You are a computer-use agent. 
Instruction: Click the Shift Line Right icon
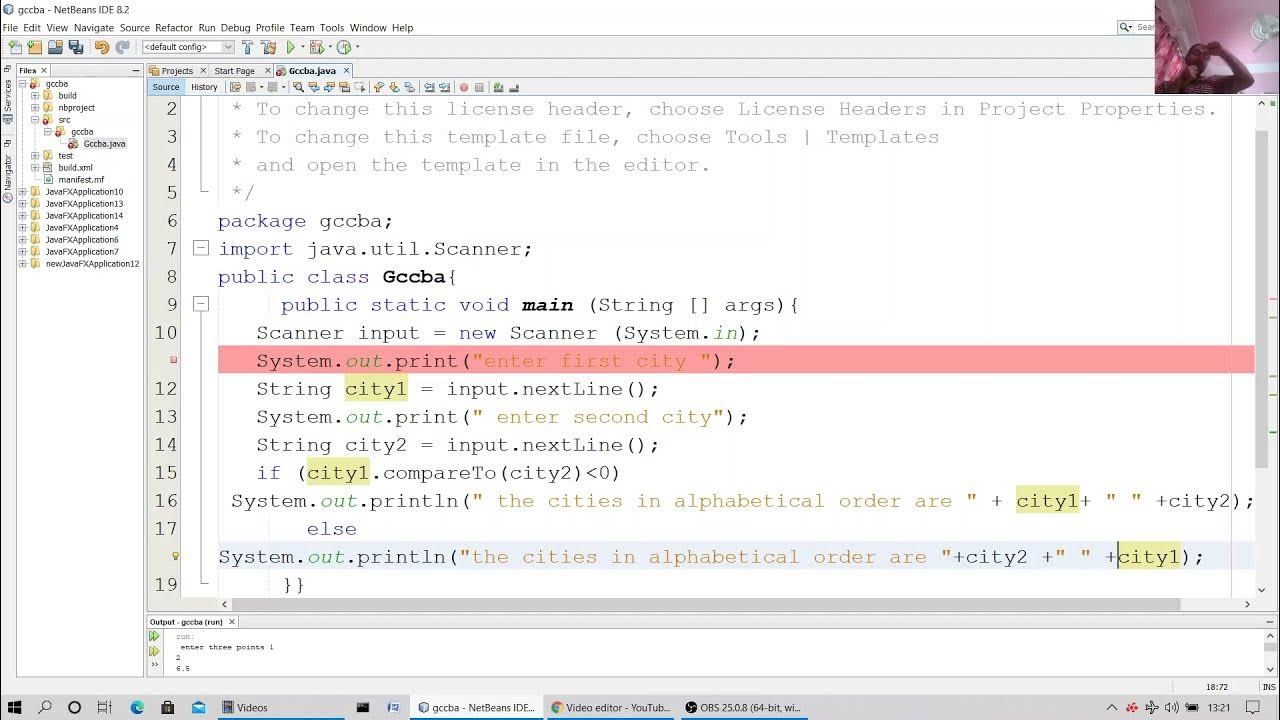tap(445, 87)
